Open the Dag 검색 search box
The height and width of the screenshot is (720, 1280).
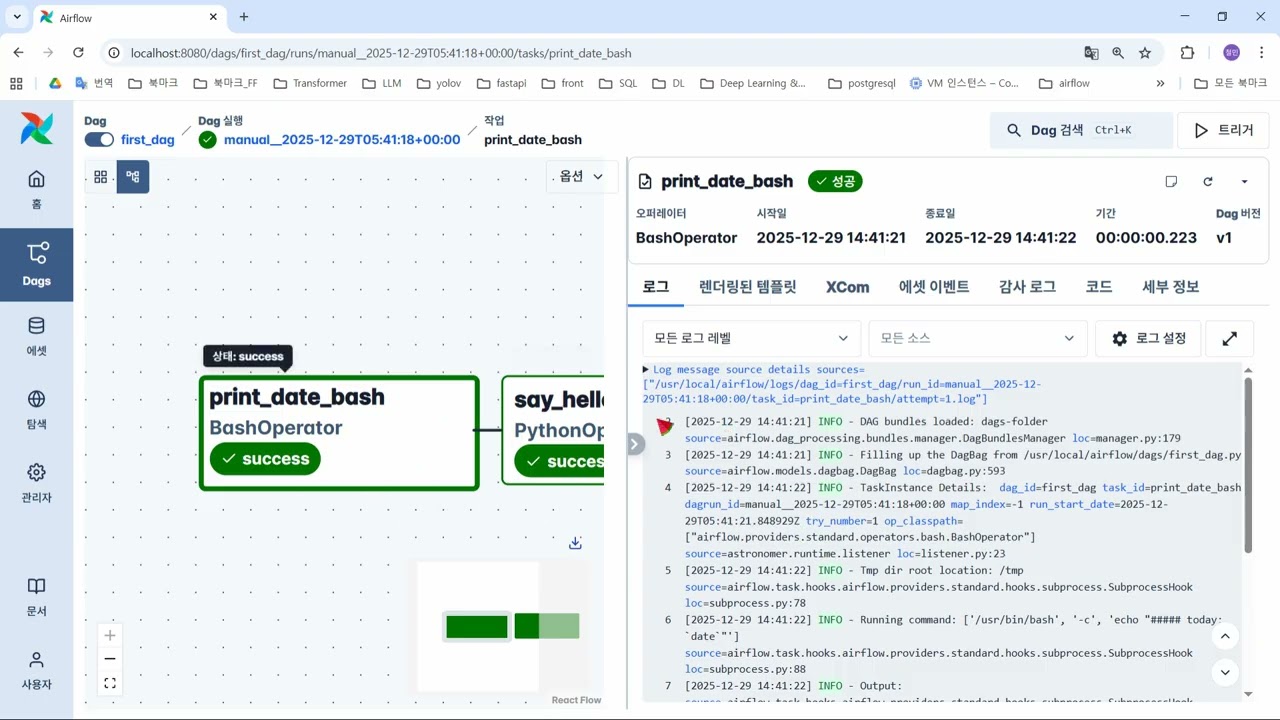(1081, 130)
